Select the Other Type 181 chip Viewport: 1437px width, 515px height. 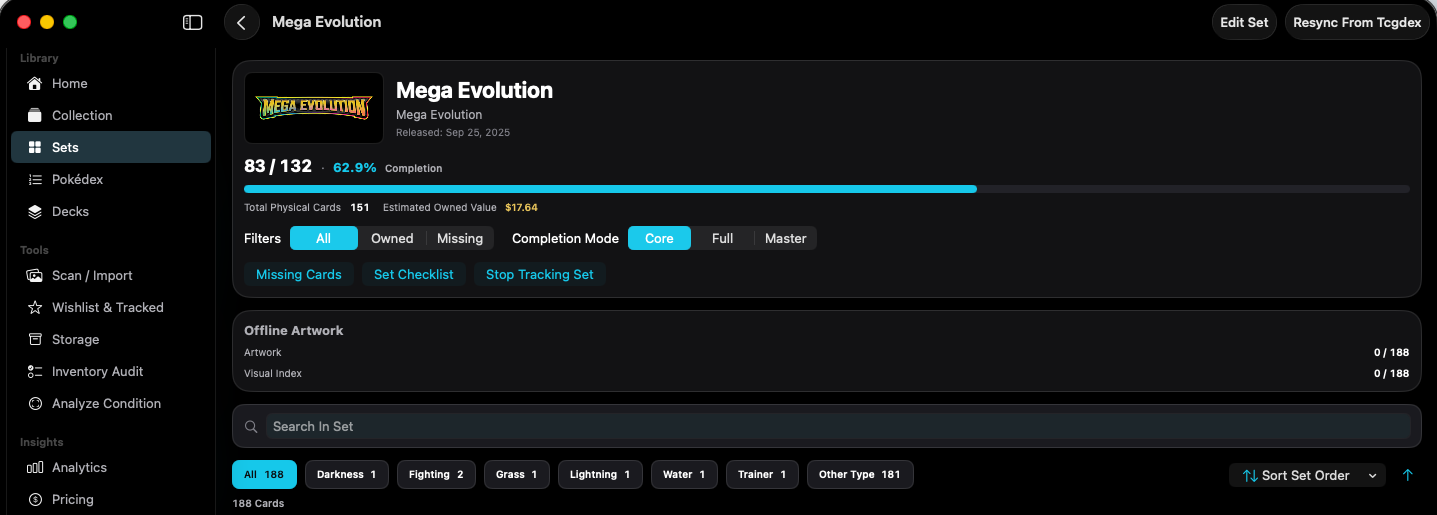click(860, 474)
